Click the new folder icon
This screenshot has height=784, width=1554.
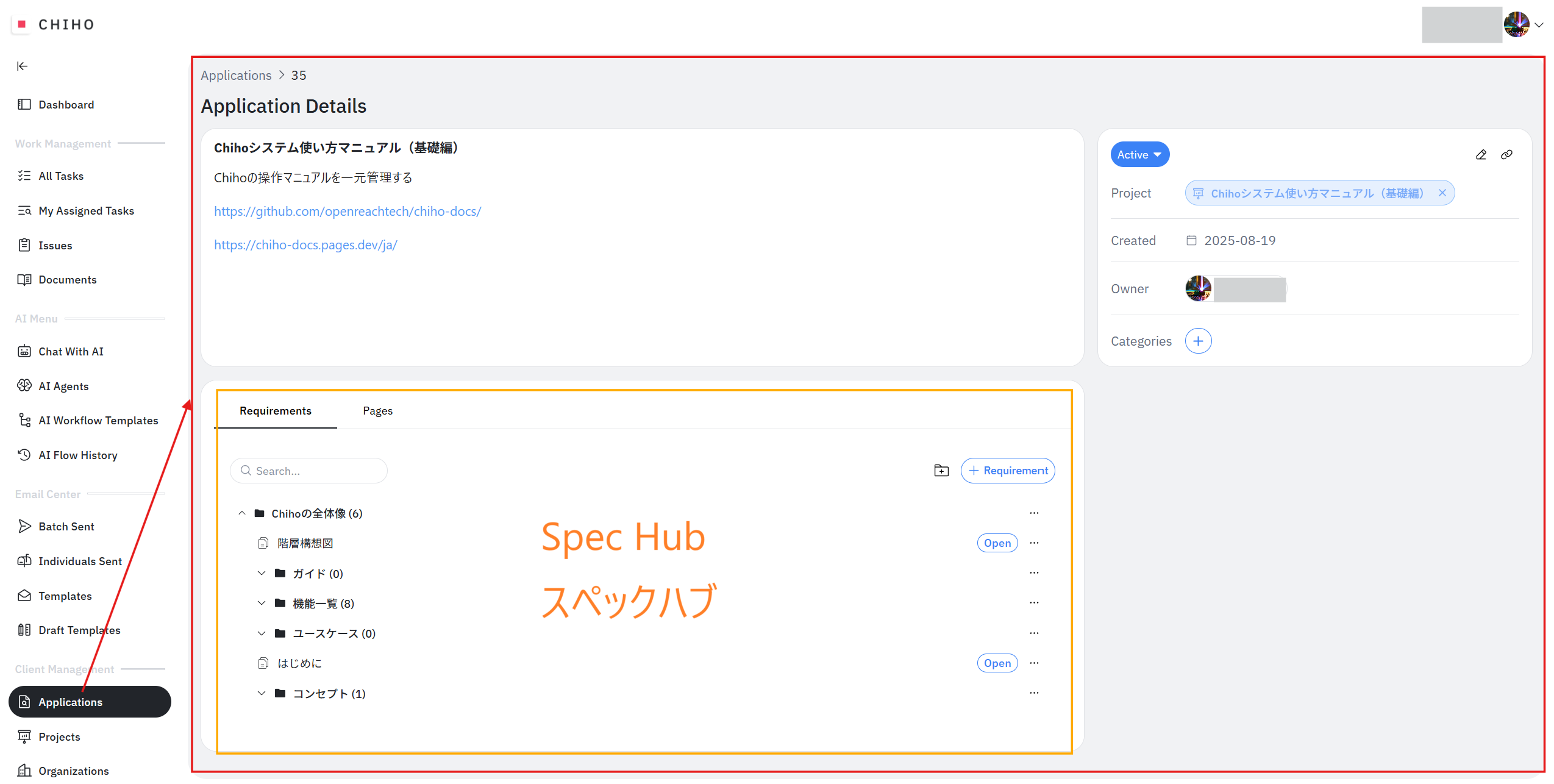(x=941, y=471)
